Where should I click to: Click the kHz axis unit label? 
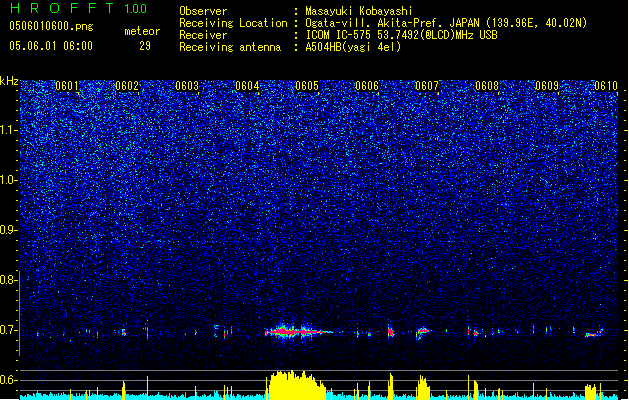tap(9, 81)
